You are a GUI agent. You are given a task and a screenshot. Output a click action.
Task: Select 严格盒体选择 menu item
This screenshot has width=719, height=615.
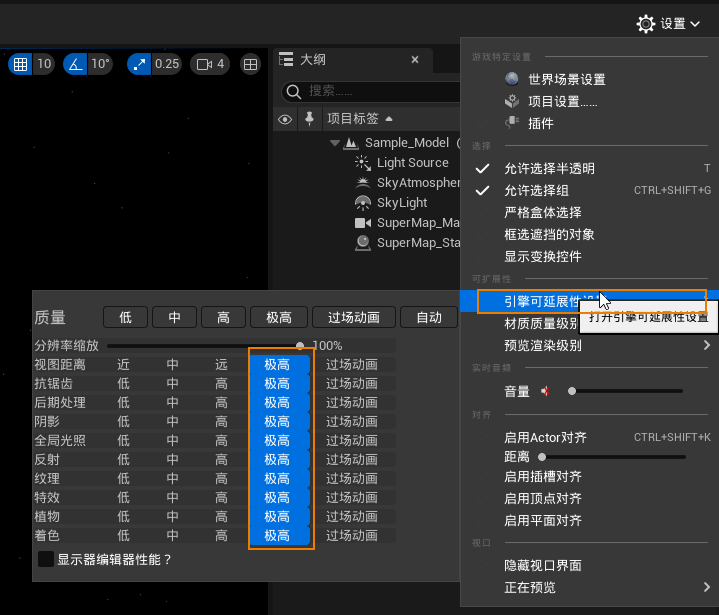542,212
